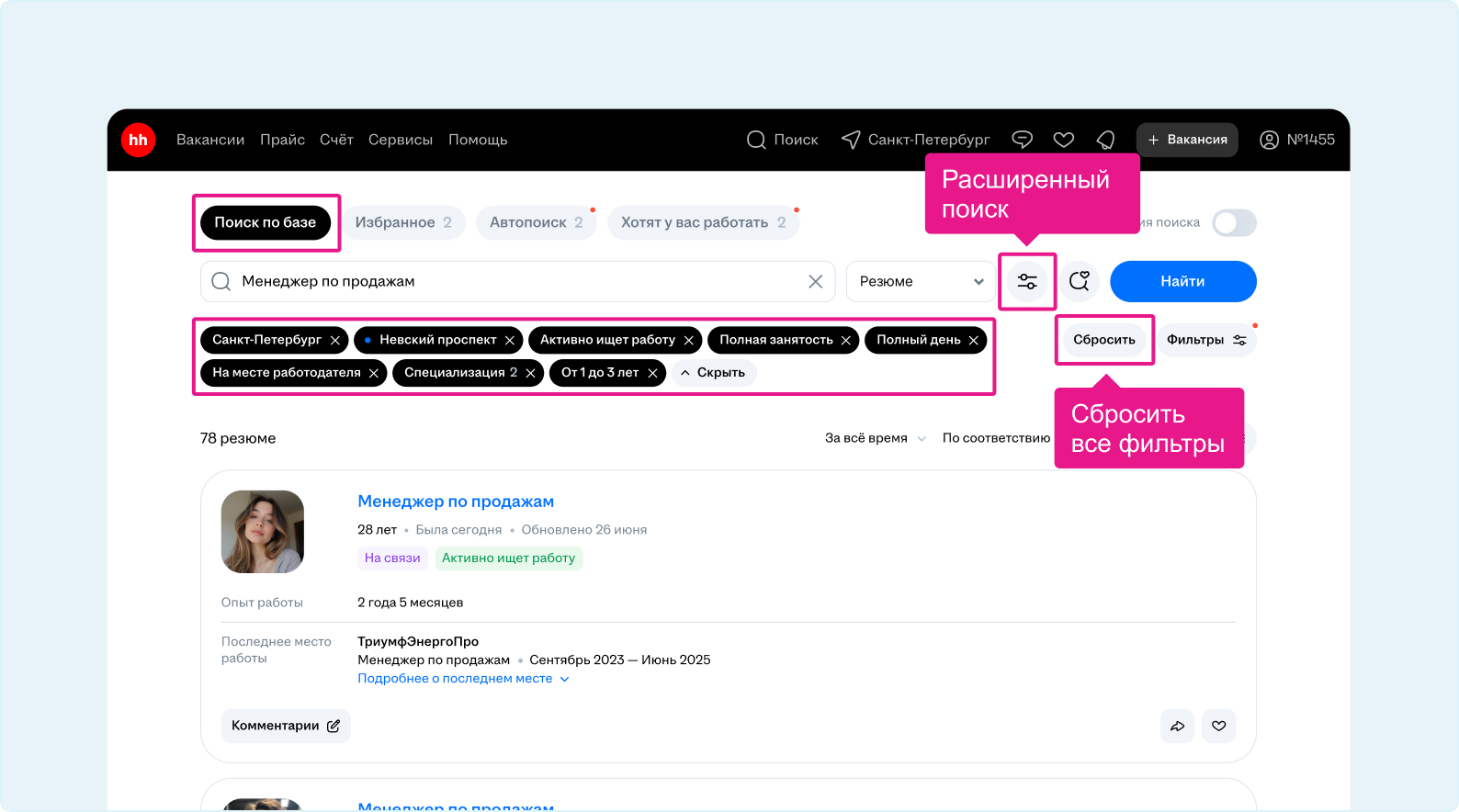Image resolution: width=1459 pixels, height=812 pixels.
Task: Remove the На месте работодателя filter
Action: coord(374,373)
